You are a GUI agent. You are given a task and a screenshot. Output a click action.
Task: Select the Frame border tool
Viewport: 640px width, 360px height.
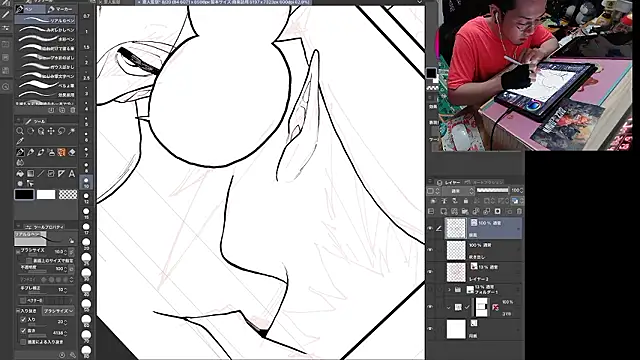coord(51,173)
